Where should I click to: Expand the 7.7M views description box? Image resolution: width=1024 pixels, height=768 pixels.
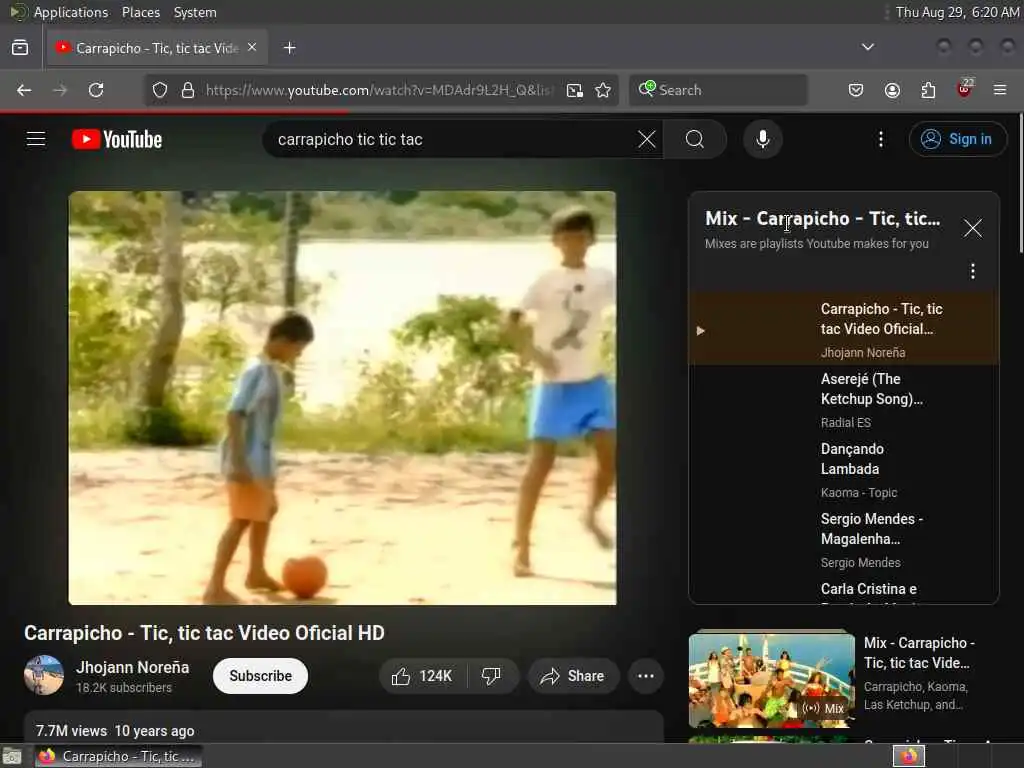(x=344, y=728)
